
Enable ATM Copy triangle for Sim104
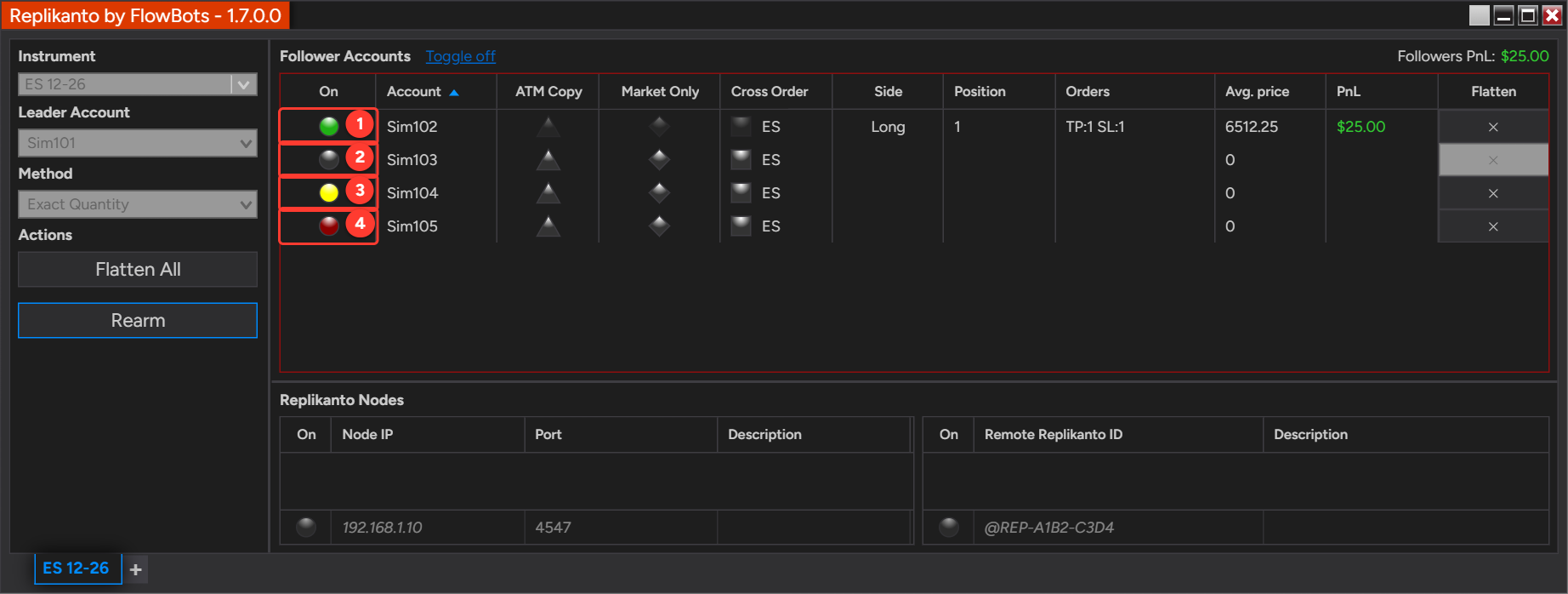point(548,193)
